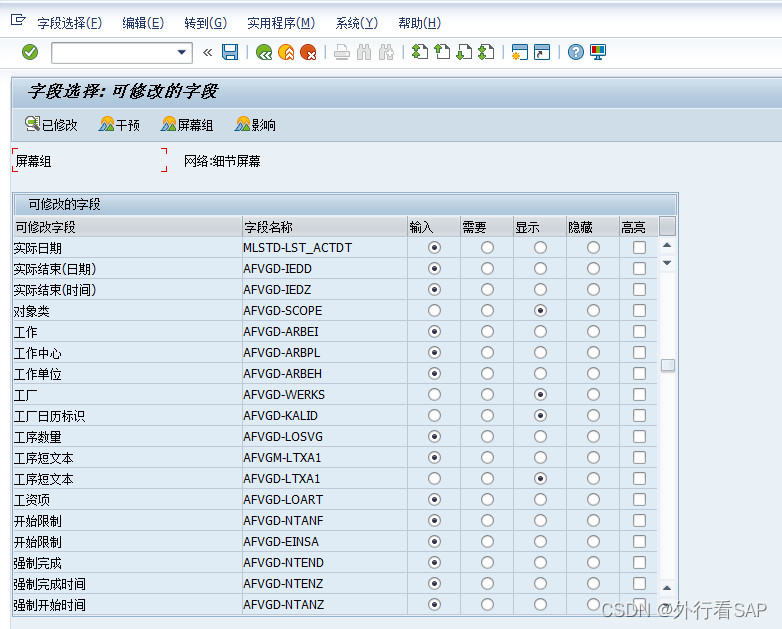Click the 可修改字段 column header
This screenshot has width=782, height=629.
pyautogui.click(x=128, y=227)
